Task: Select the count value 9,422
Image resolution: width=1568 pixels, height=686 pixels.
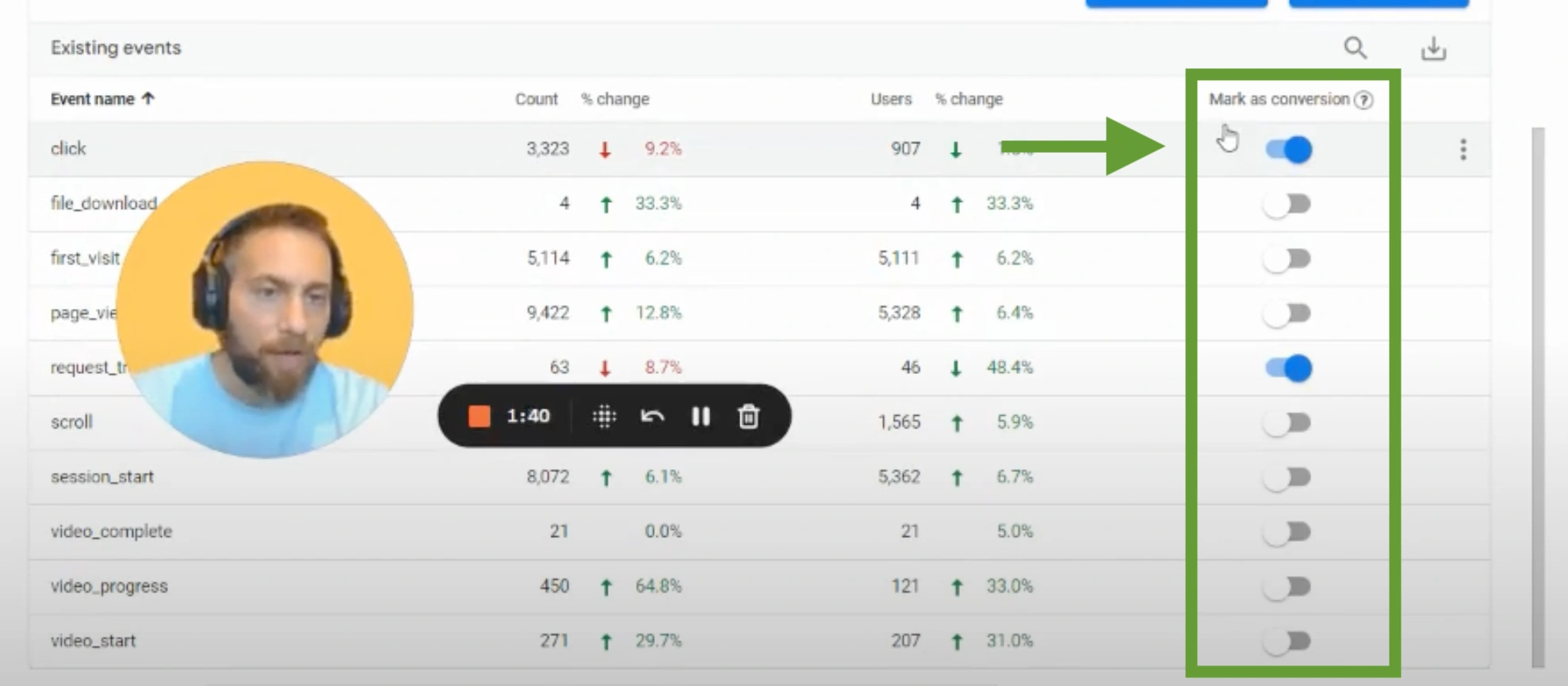Action: [x=548, y=313]
